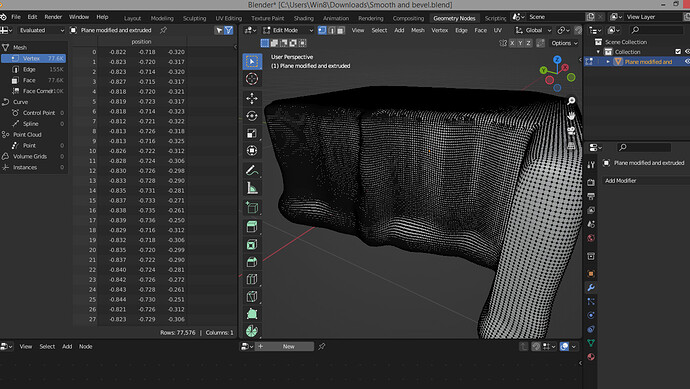Image resolution: width=690 pixels, height=389 pixels.
Task: Click the blue Z axis gizmo
Action: 557,59
